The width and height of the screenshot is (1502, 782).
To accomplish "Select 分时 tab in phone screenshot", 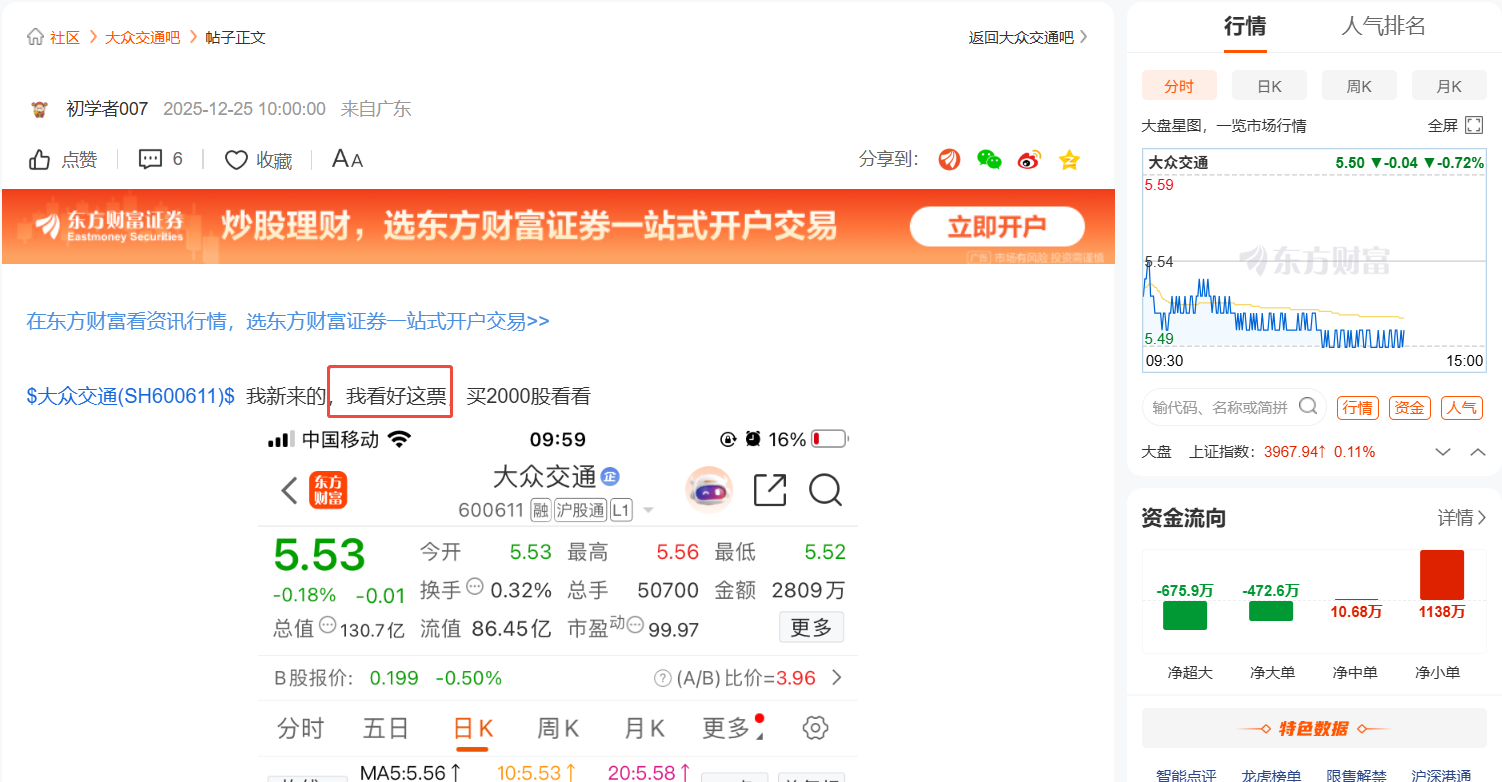I will (300, 728).
